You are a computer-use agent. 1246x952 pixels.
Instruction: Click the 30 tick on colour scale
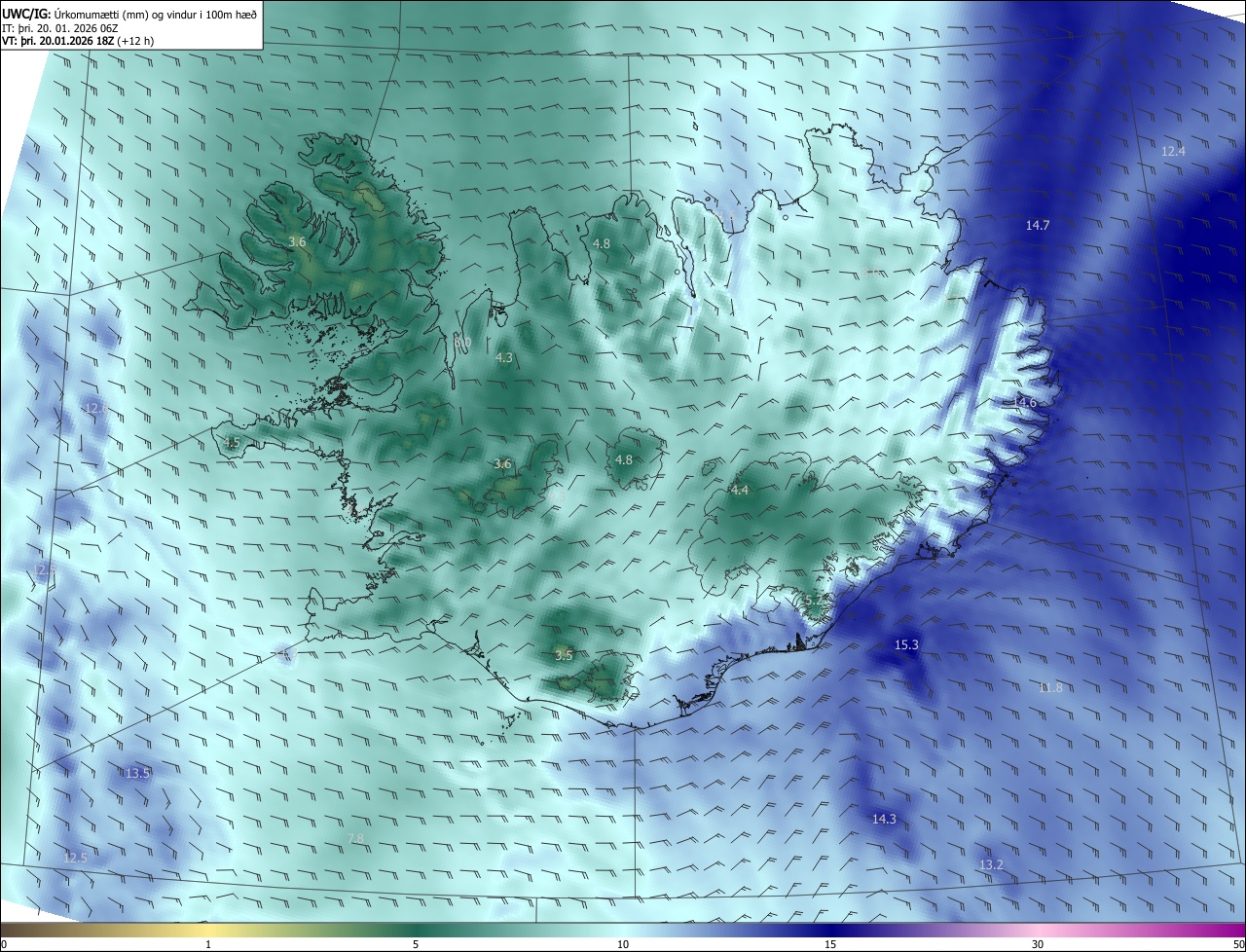tap(1038, 944)
